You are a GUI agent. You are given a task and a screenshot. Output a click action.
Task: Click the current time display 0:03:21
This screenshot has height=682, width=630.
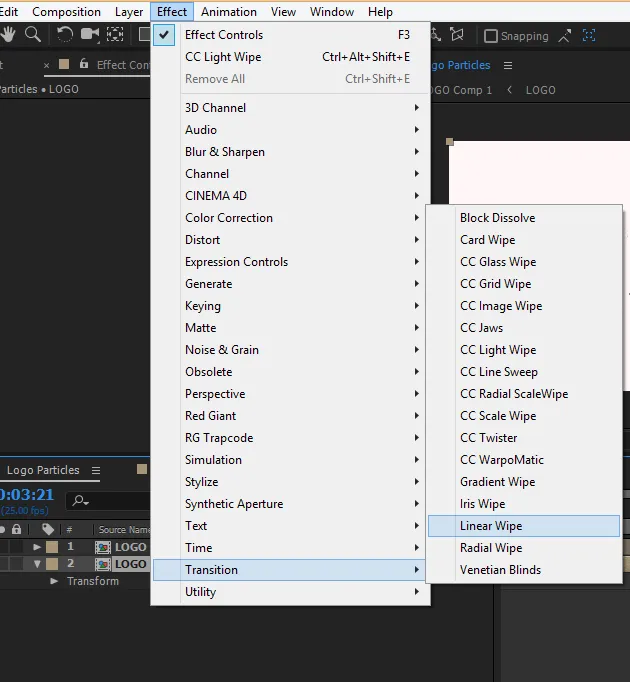point(26,495)
